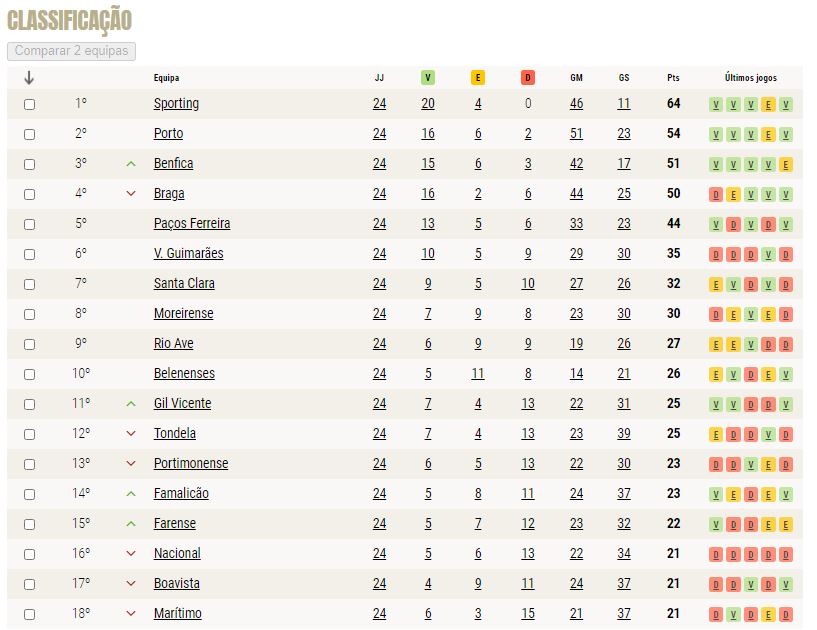
Task: Click the red D losses column icon
Action: (528, 78)
